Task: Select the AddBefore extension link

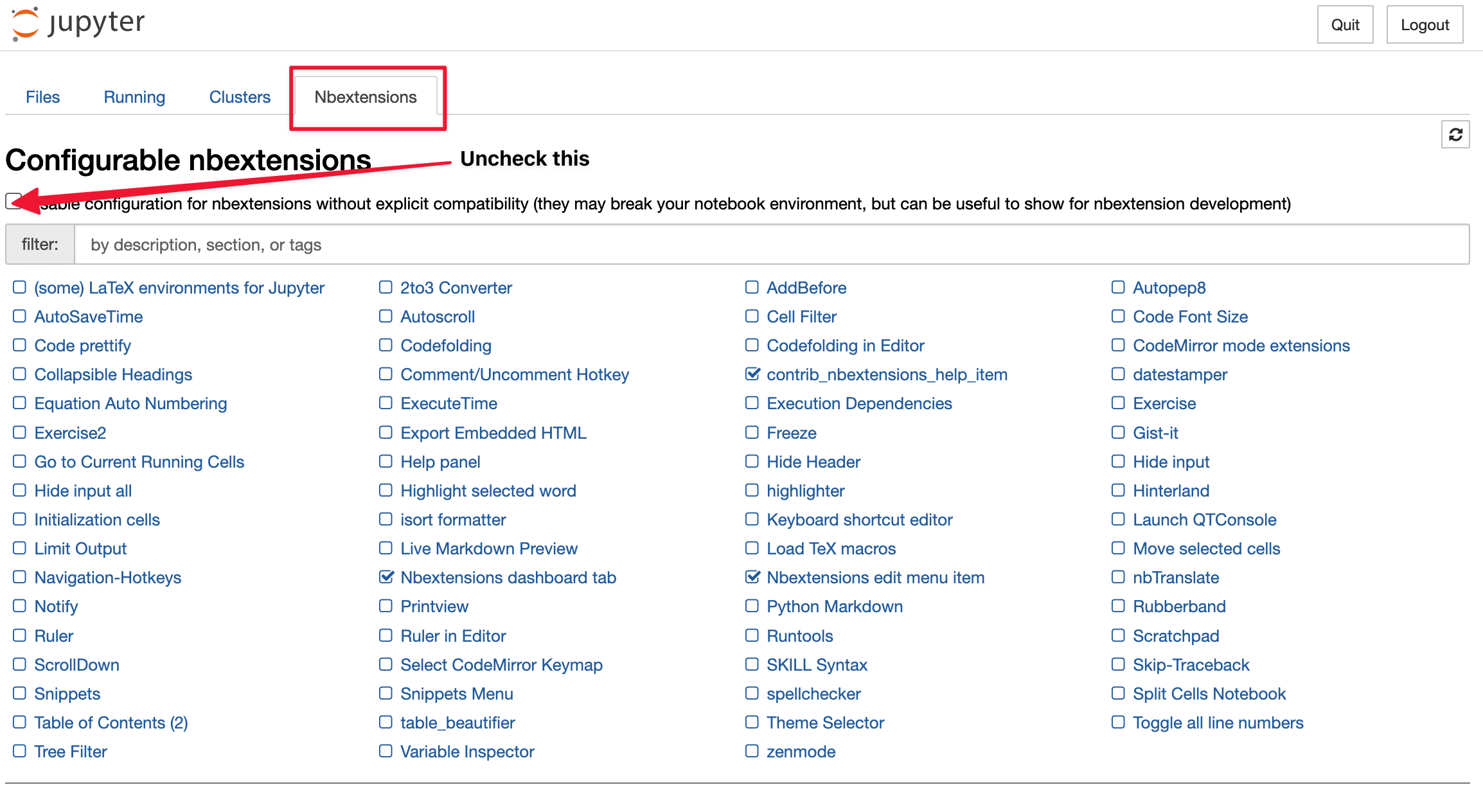Action: [806, 288]
